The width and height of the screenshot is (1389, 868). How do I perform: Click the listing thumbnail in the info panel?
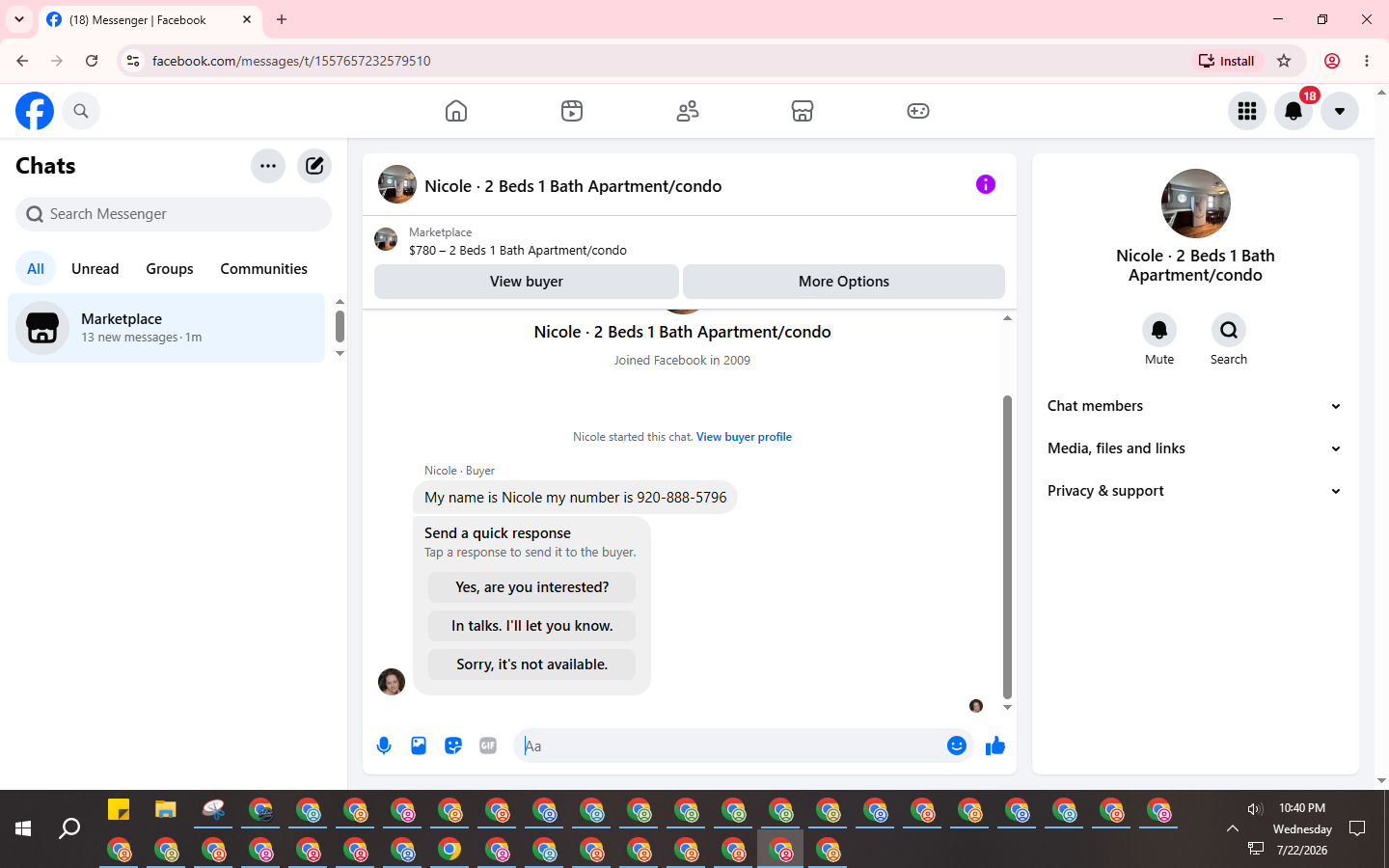click(1196, 203)
